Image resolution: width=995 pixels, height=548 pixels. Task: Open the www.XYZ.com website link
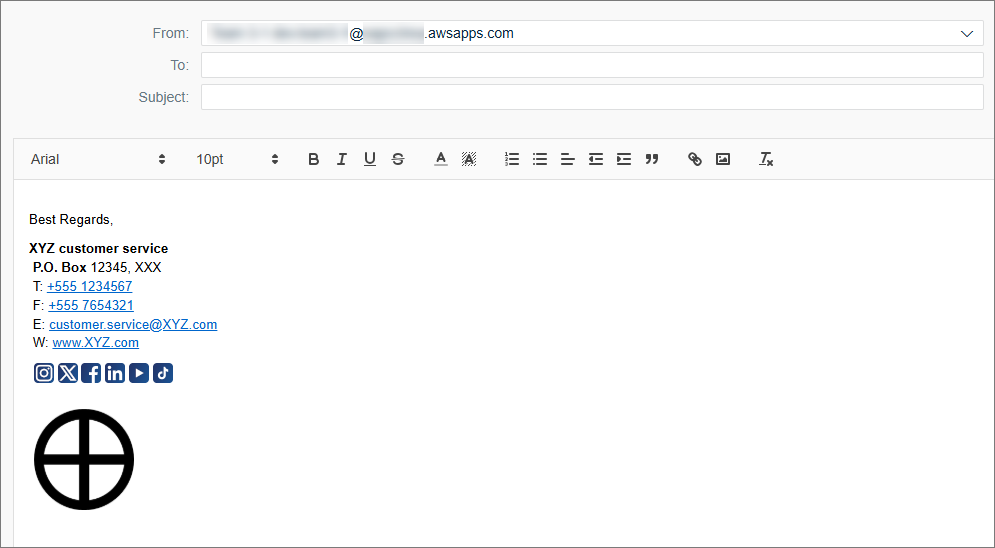click(x=96, y=343)
